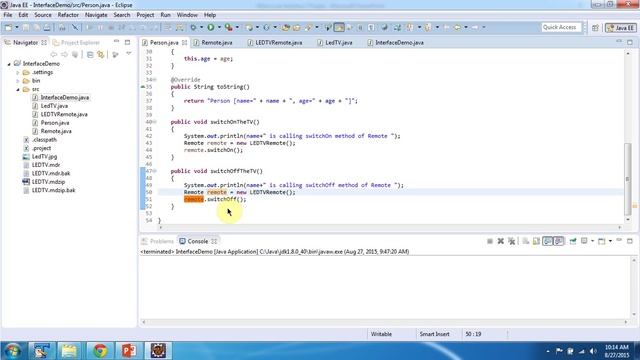Viewport: 640px width, 360px height.
Task: Collapse the switchOffTheTV method fold marker
Action: click(x=155, y=171)
